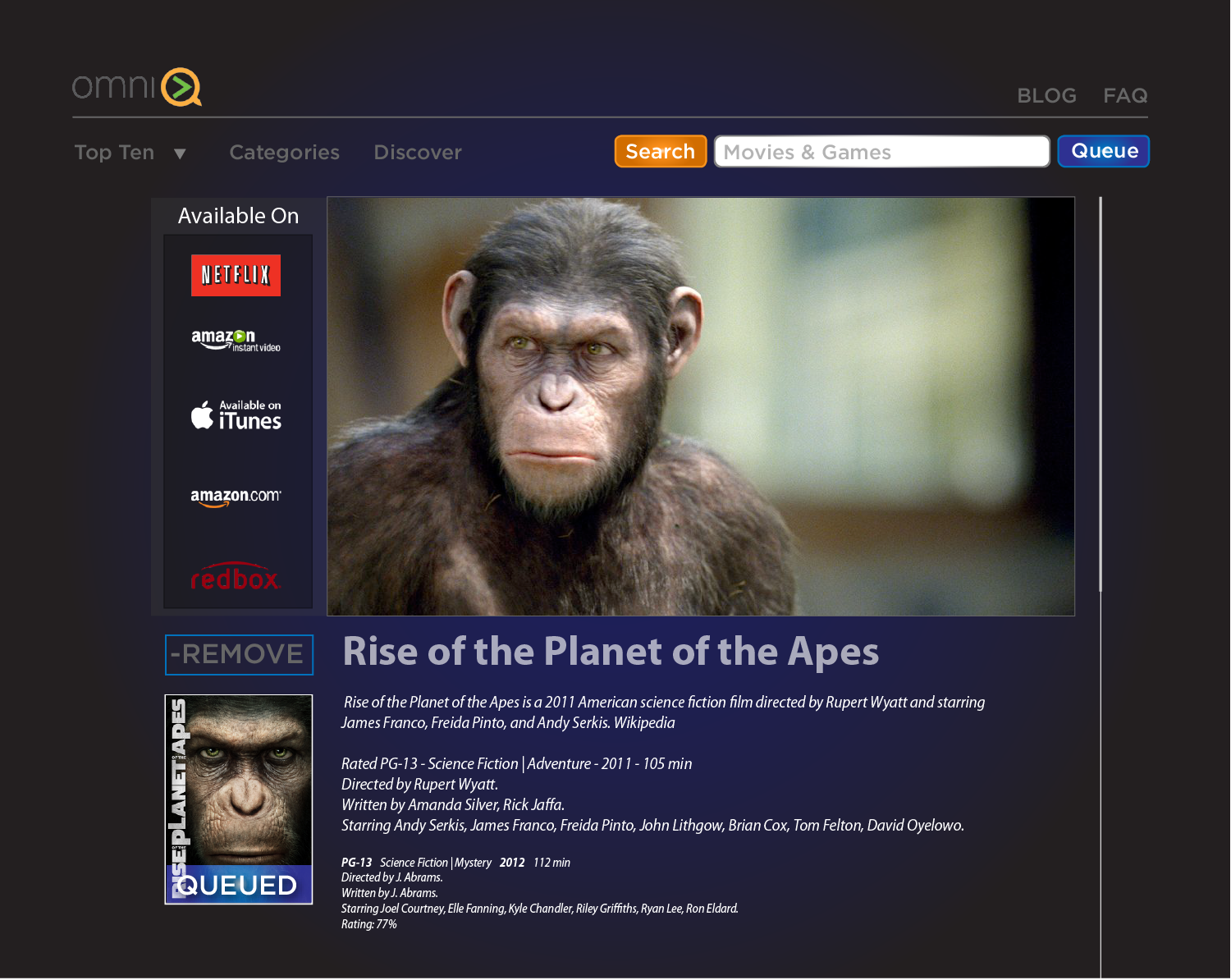
Task: Click the 'Starring Joel Courtney' cast line
Action: coord(539,909)
